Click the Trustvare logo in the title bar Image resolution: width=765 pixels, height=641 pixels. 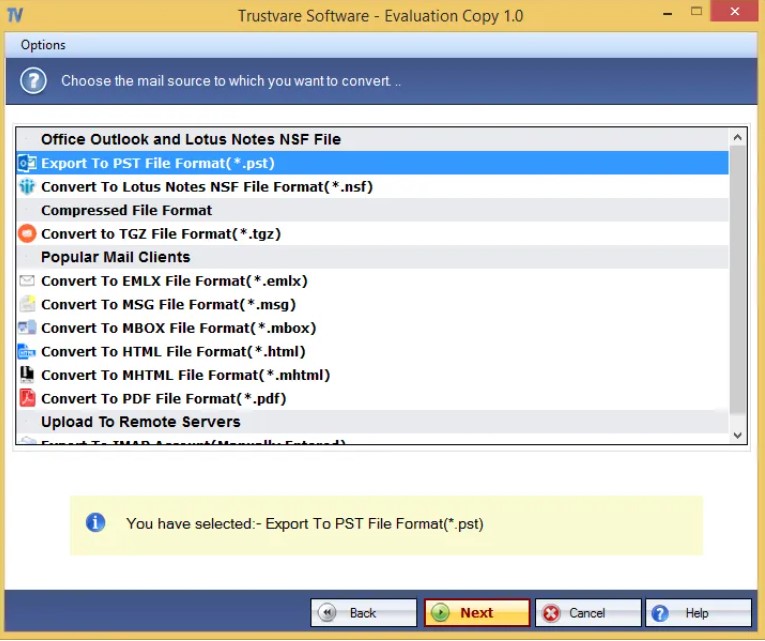[15, 15]
